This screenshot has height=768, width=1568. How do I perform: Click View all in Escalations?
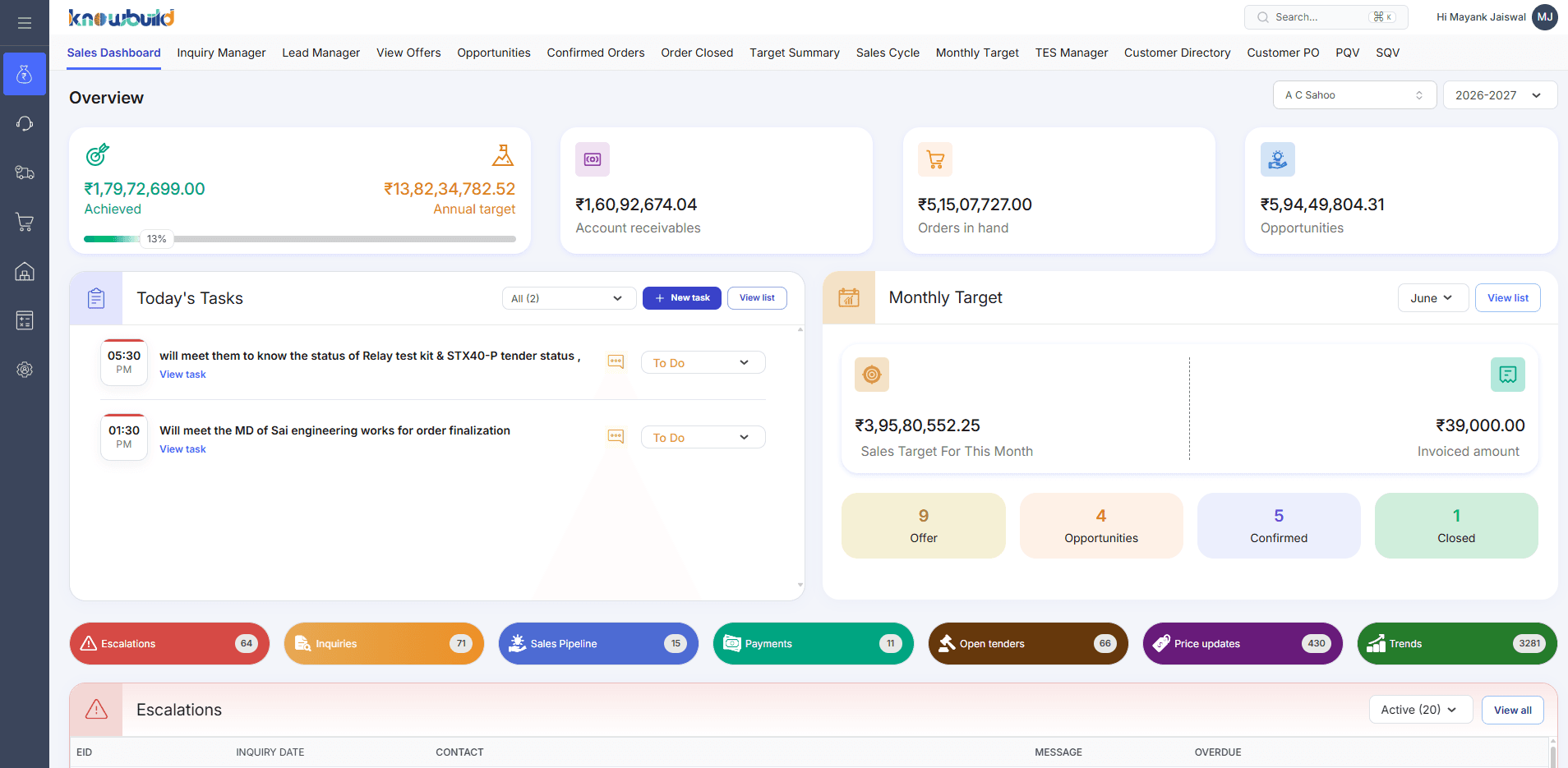tap(1512, 710)
